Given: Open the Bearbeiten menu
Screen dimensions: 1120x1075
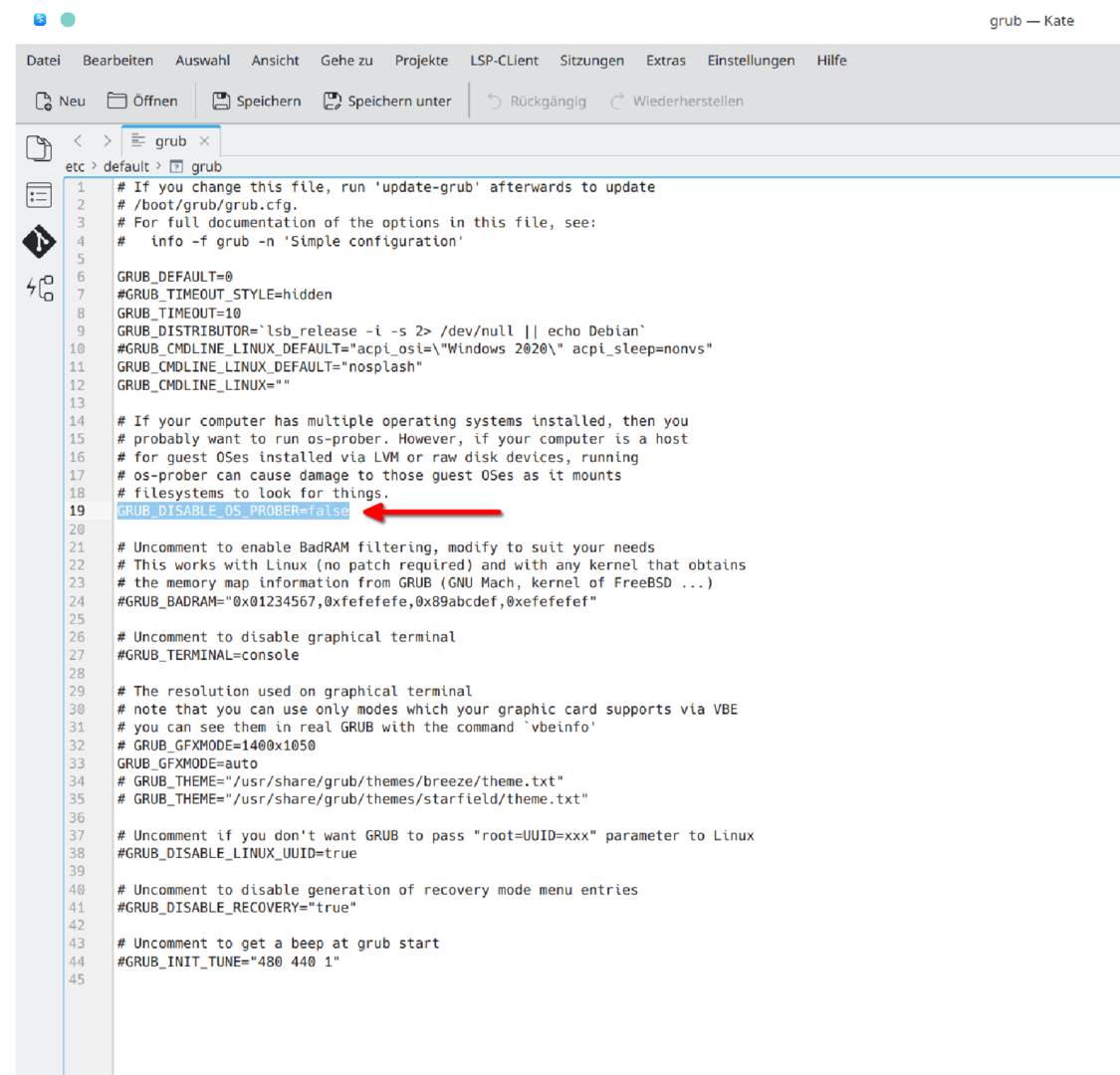Looking at the screenshot, I should tap(117, 61).
